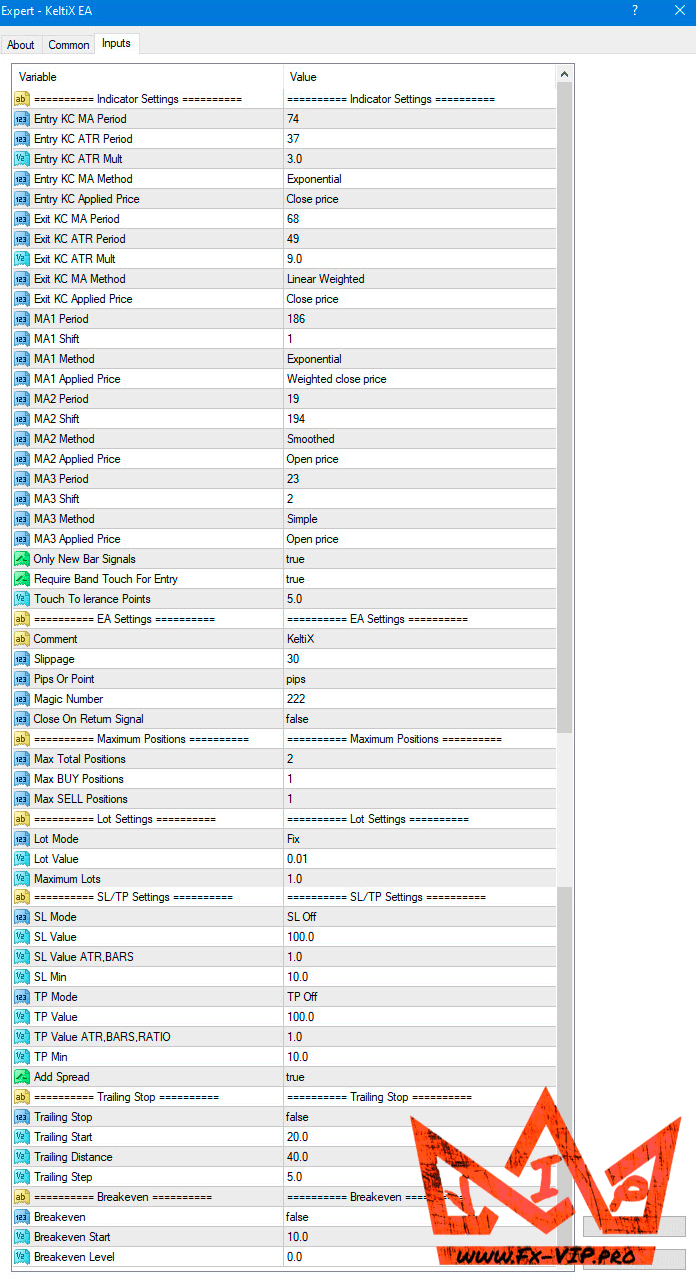Click the double-type icon beside Entry KC ATR Mult
The height and width of the screenshot is (1279, 696).
click(21, 159)
